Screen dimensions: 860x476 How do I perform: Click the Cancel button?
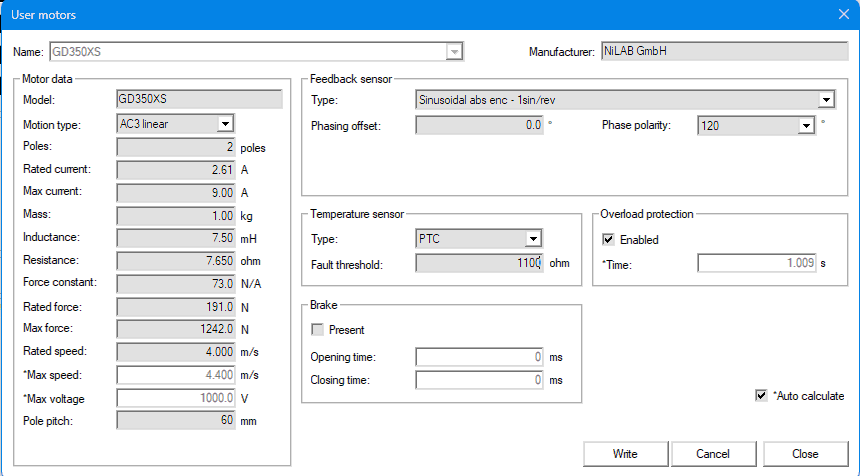click(x=713, y=454)
